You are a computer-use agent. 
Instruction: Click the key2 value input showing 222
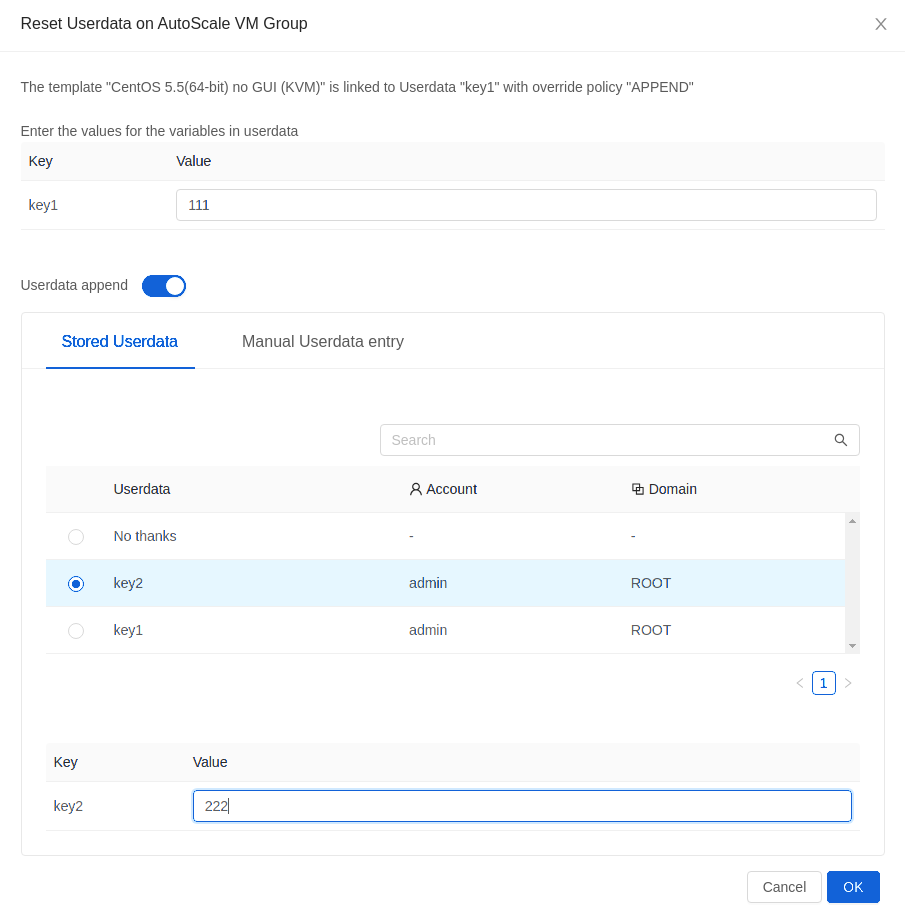[522, 805]
